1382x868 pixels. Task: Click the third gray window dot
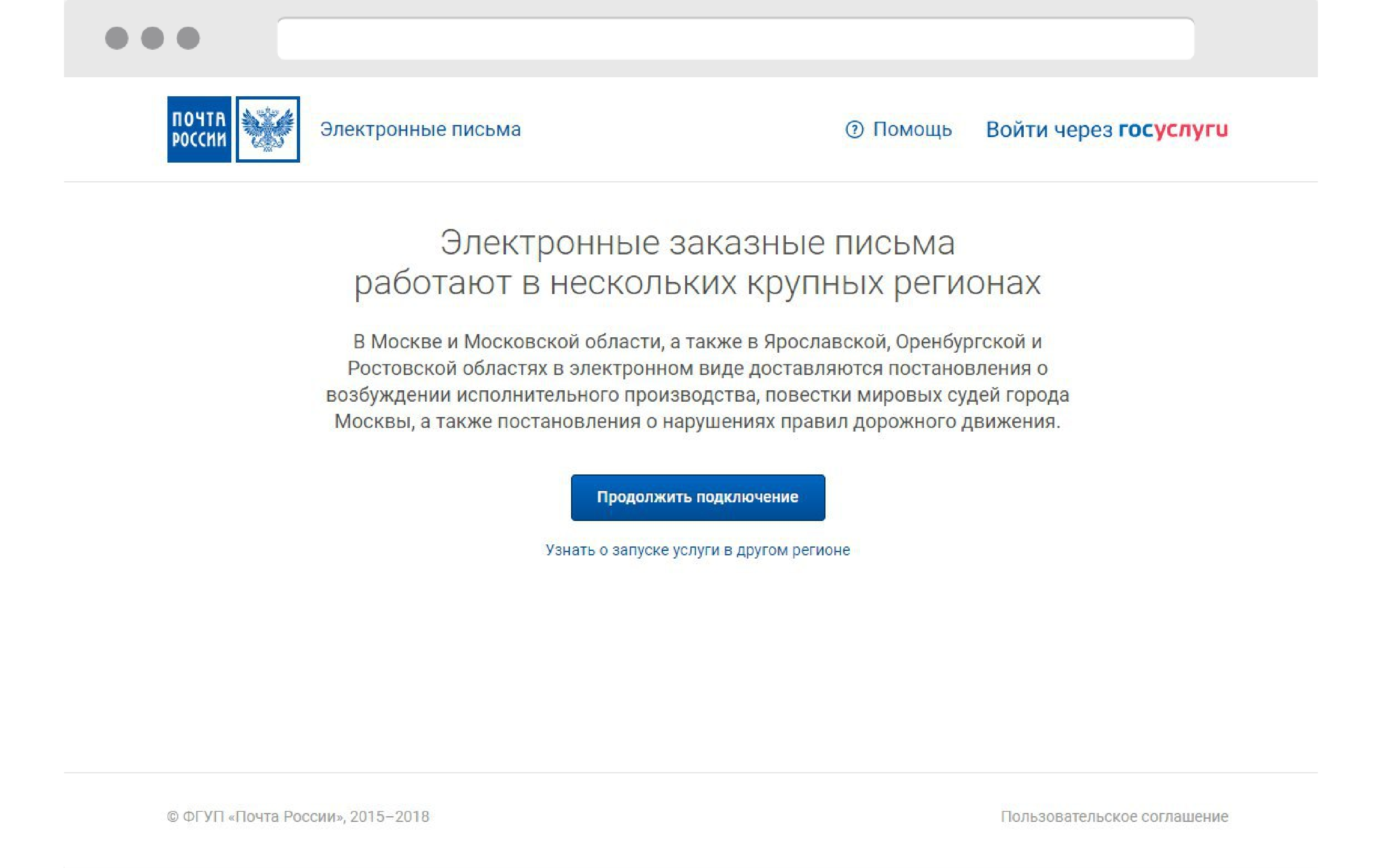pyautogui.click(x=188, y=38)
